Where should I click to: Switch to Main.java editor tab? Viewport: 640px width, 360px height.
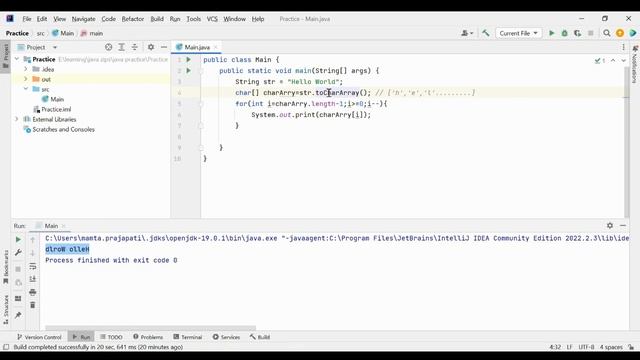click(197, 47)
